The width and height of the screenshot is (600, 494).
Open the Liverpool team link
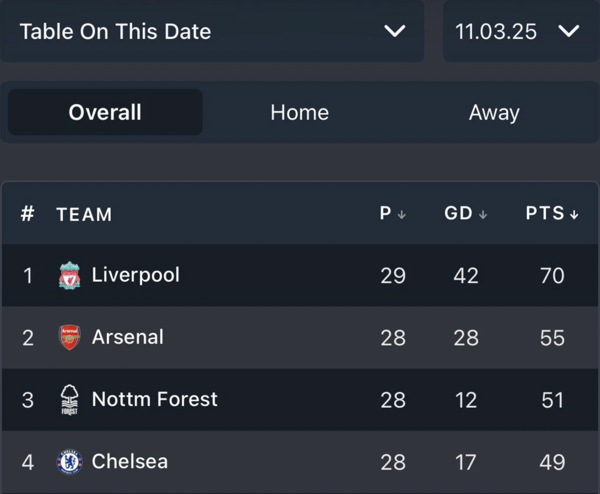point(135,275)
